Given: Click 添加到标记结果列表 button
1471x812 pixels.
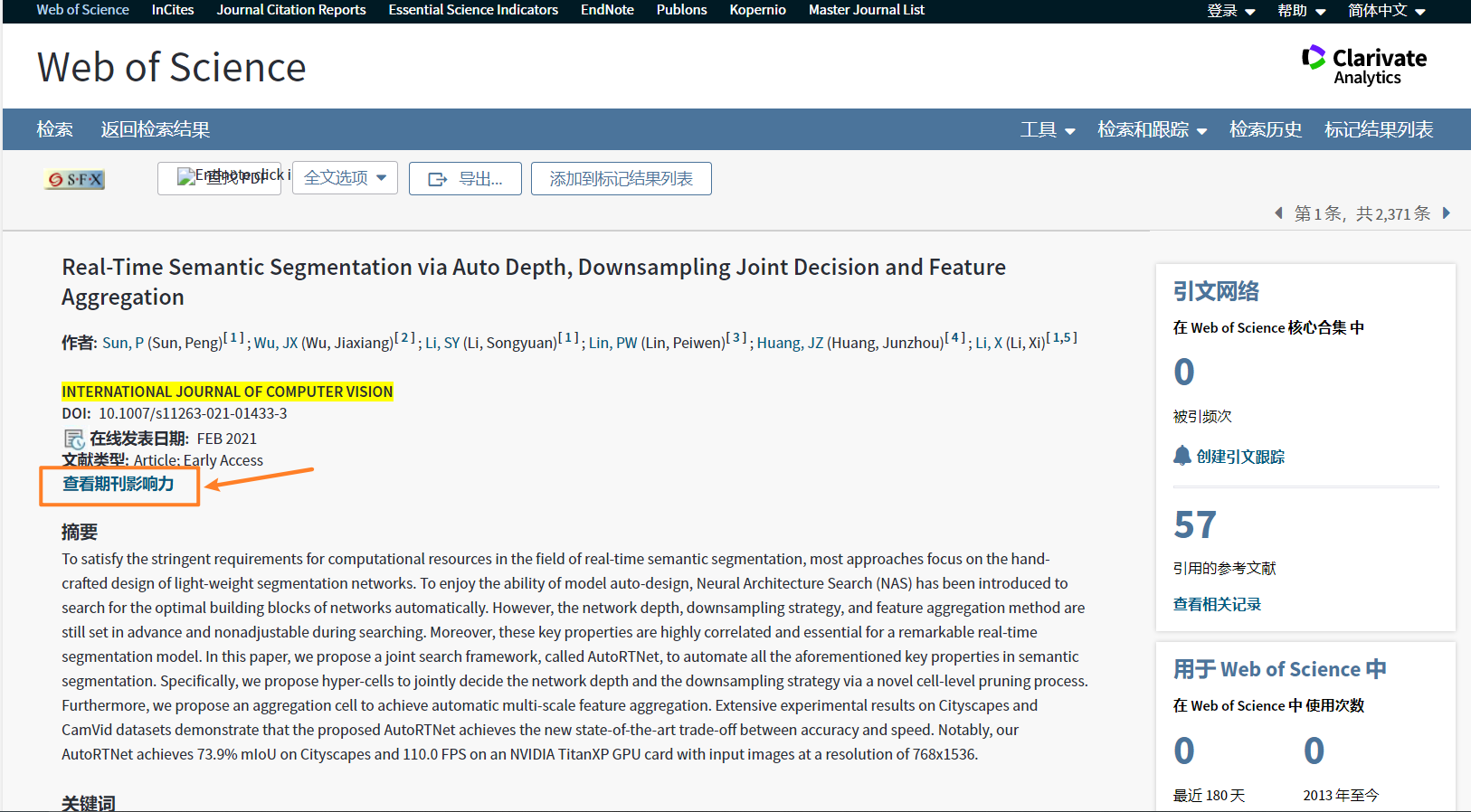Looking at the screenshot, I should coord(622,178).
